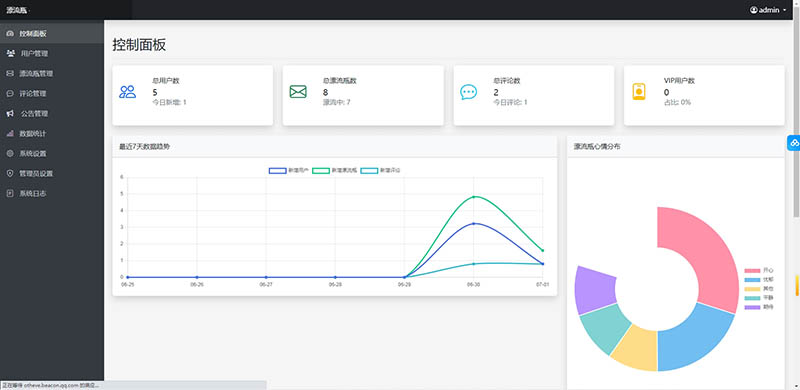Image resolution: width=800 pixels, height=390 pixels.
Task: Open the admin account dropdown
Action: tap(768, 10)
